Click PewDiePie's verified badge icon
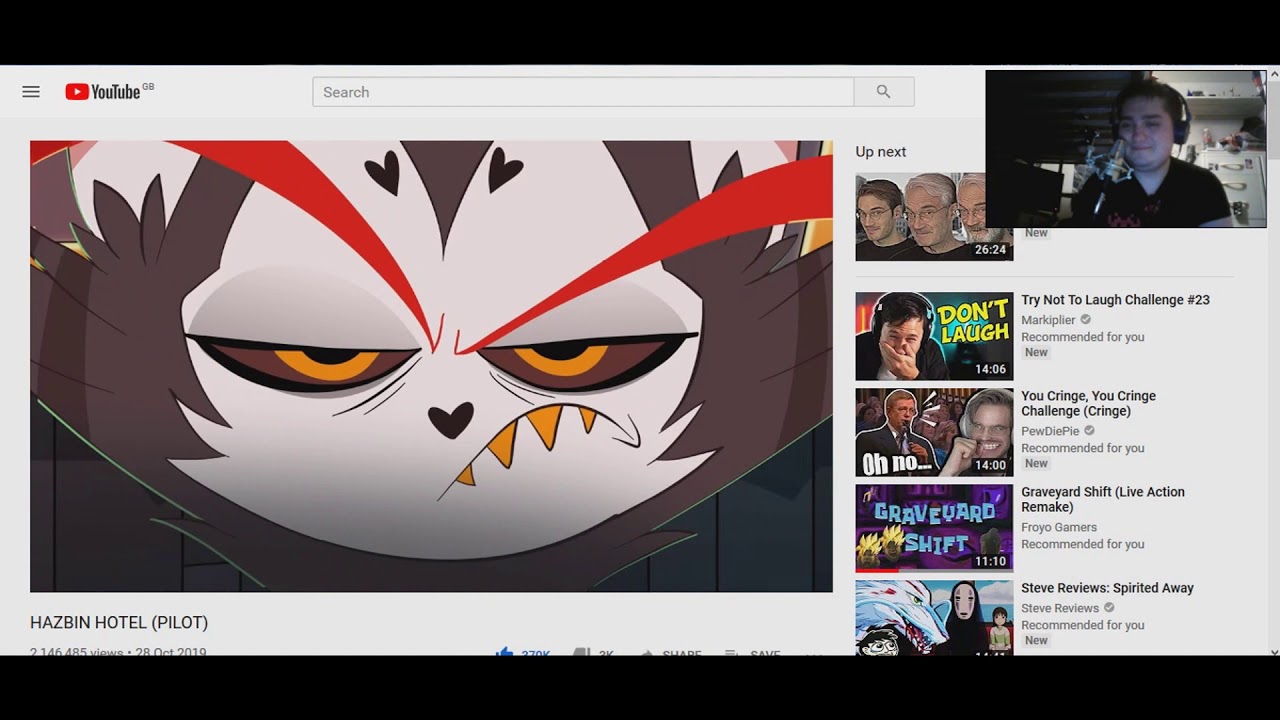 [1090, 431]
